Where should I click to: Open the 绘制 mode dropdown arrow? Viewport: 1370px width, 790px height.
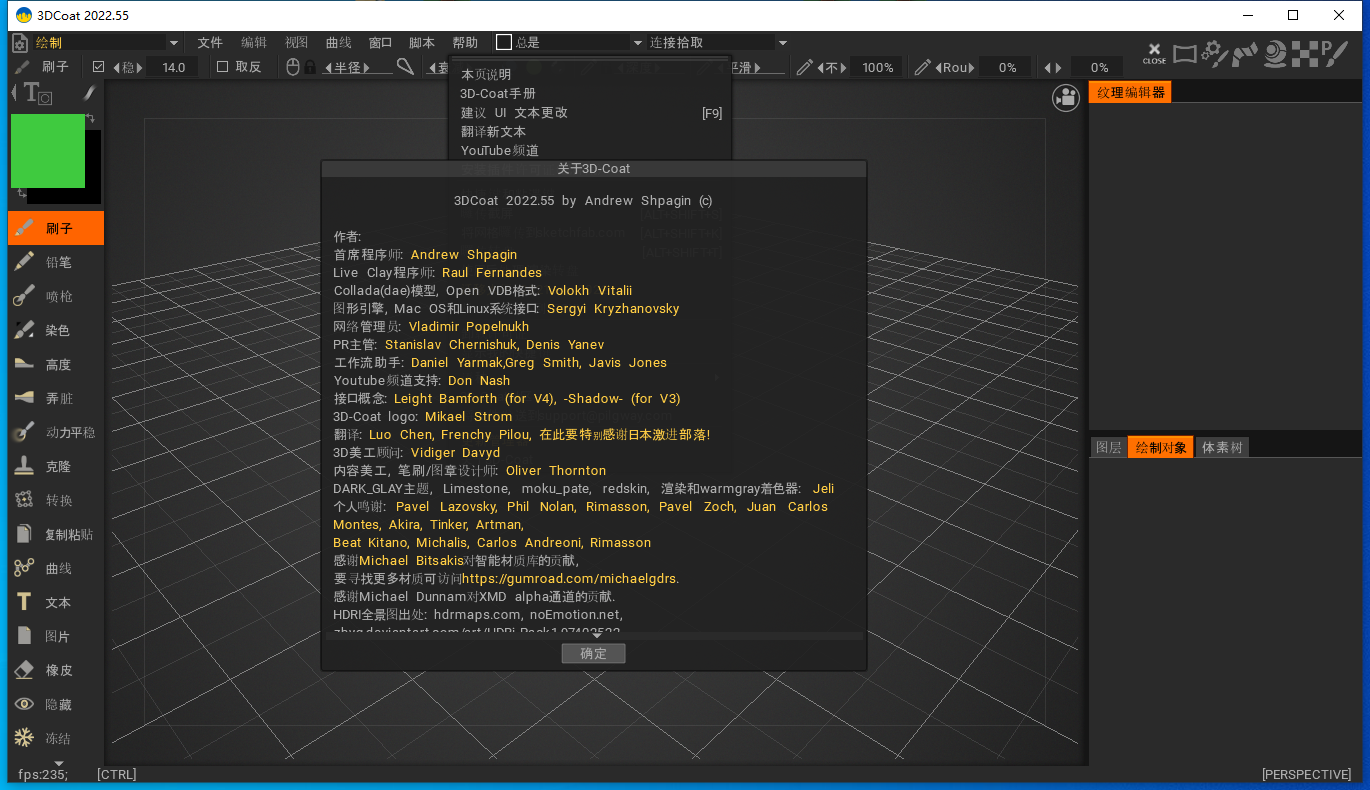pos(173,42)
